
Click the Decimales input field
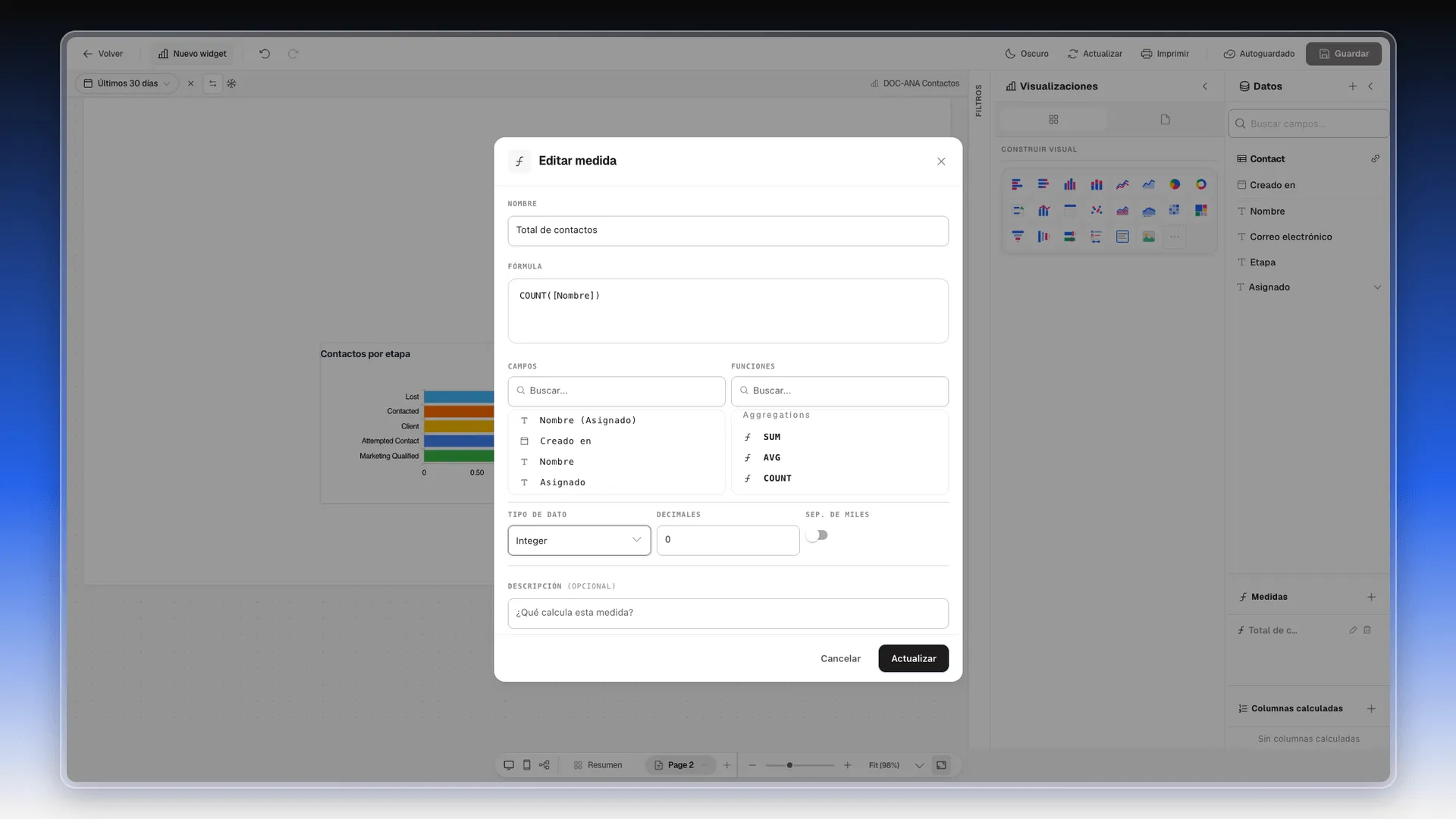tap(727, 540)
